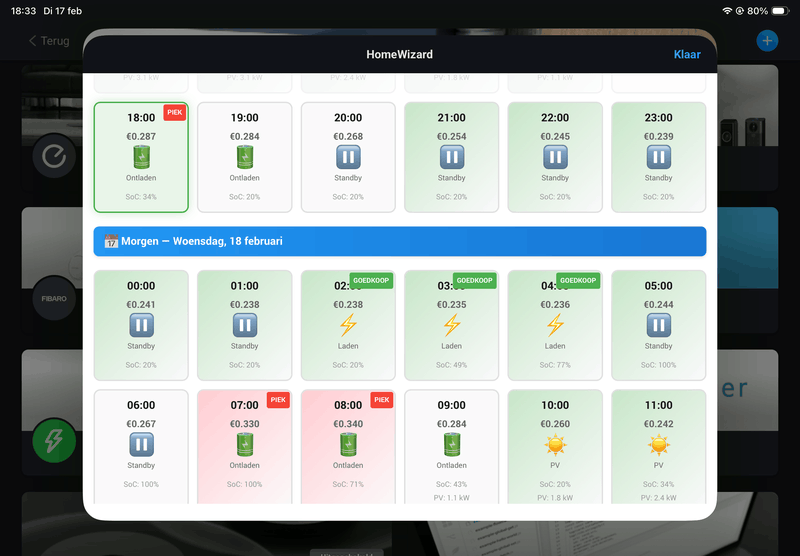Tap the price €0.254 at 21:00
Viewport: 800px width, 556px height.
tap(452, 136)
